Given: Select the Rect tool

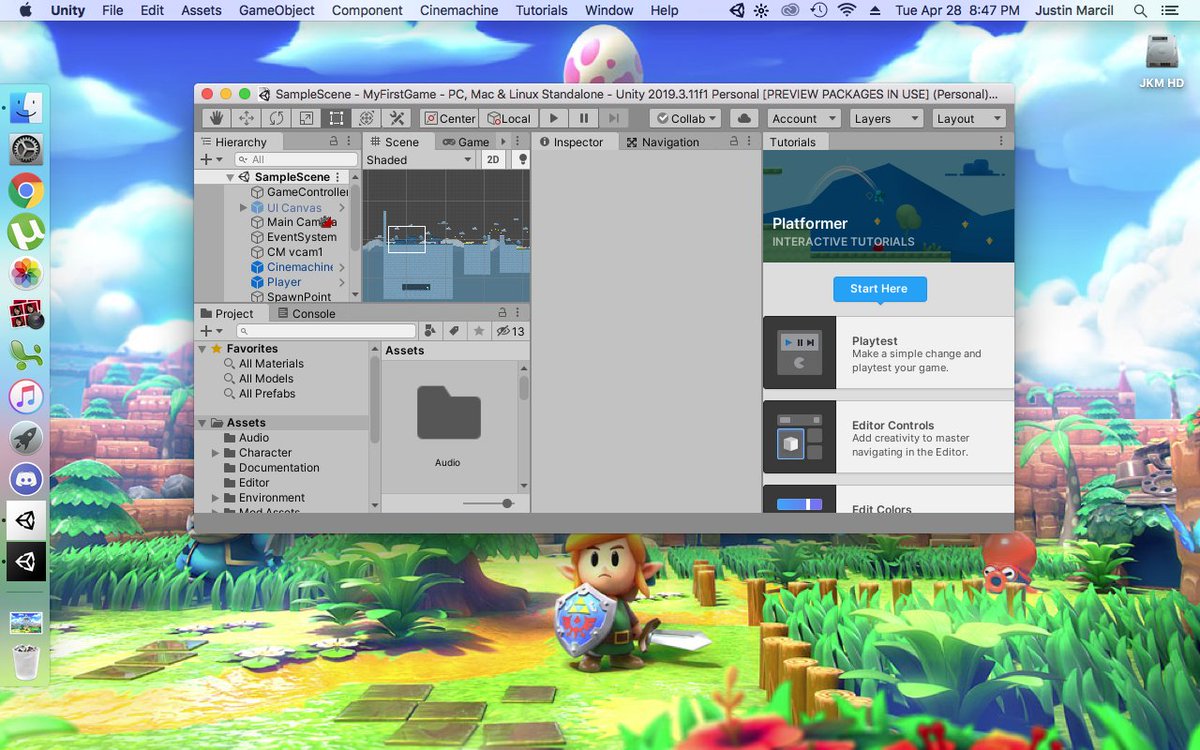Looking at the screenshot, I should (x=336, y=118).
